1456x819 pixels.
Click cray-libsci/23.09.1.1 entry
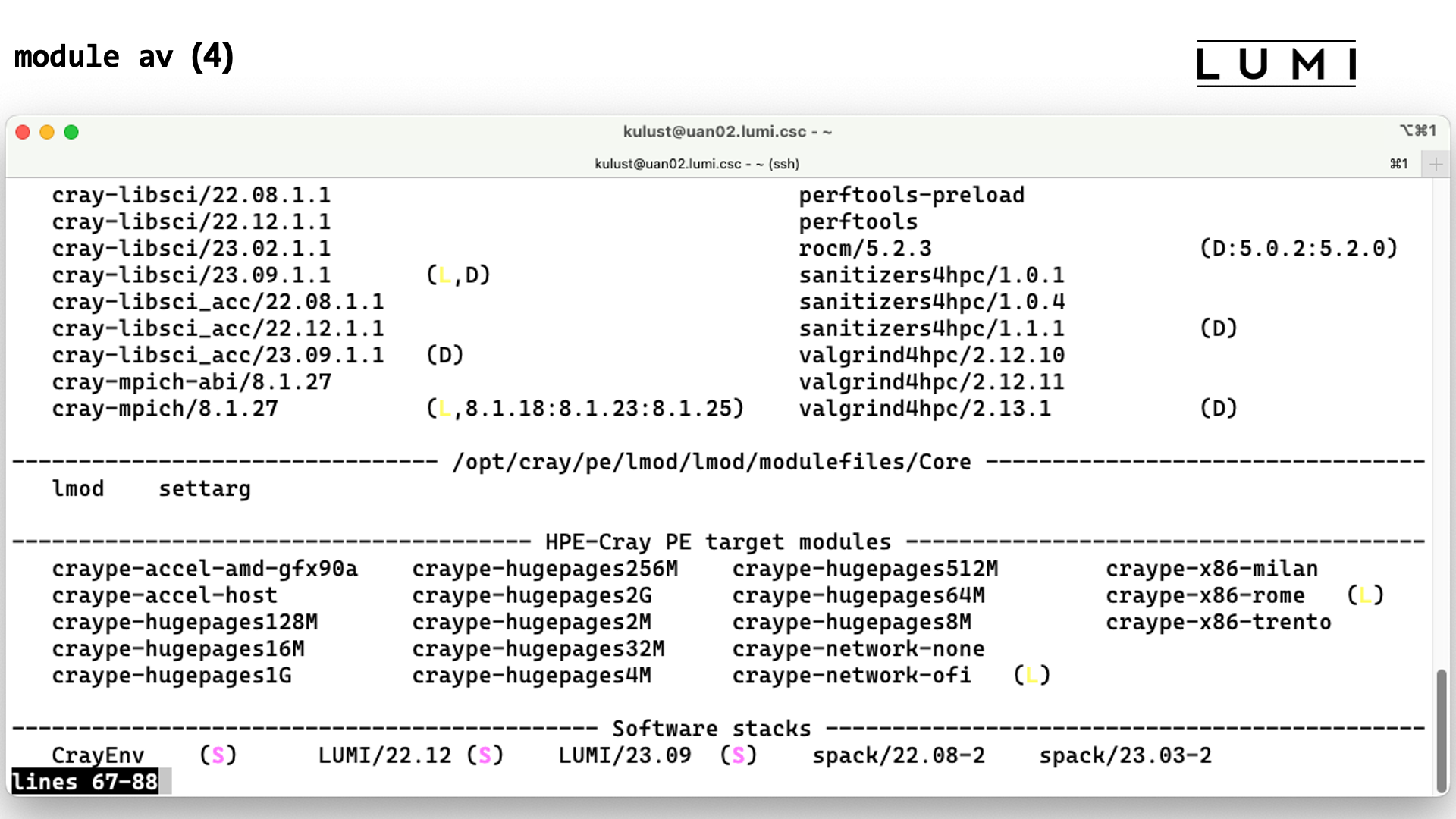(191, 275)
